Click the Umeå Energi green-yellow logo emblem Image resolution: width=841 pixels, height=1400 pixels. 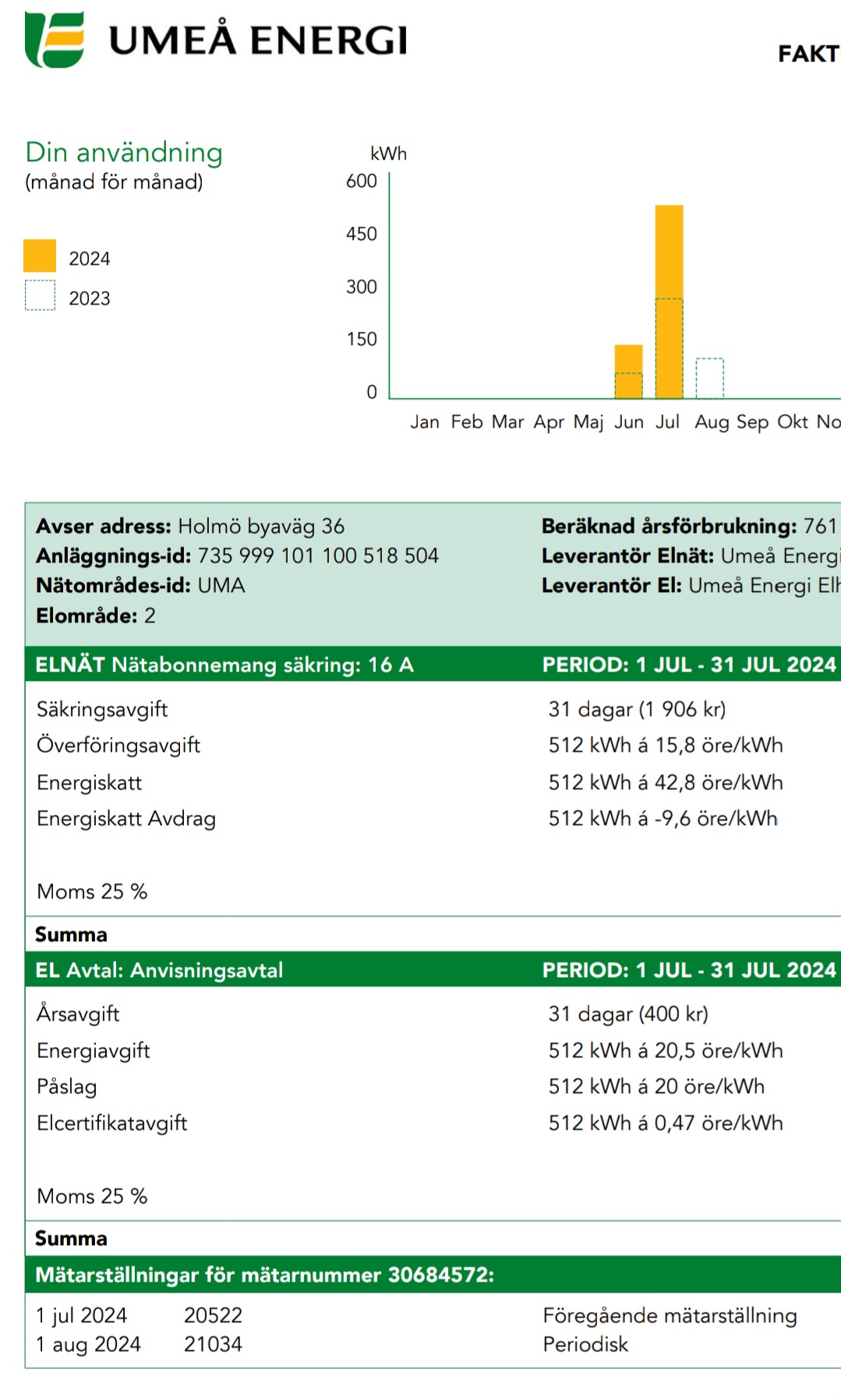pyautogui.click(x=55, y=40)
